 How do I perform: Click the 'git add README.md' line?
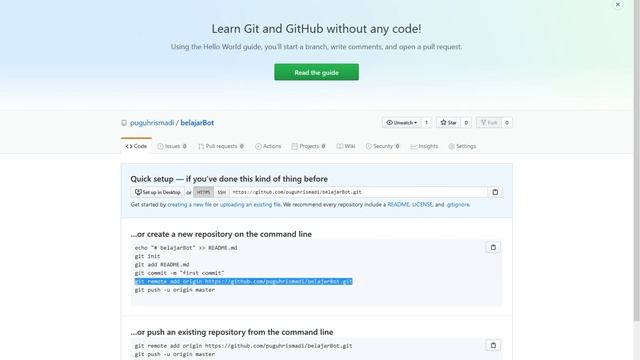(x=162, y=264)
